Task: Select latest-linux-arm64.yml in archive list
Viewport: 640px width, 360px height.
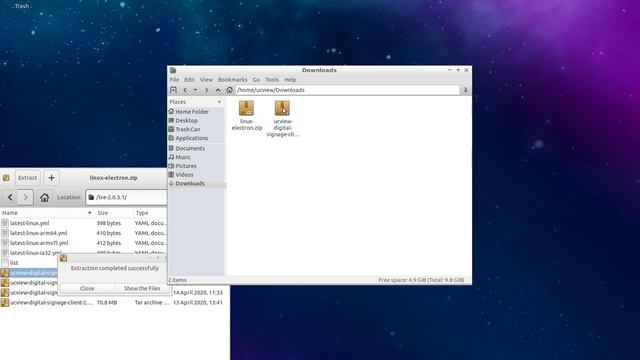Action: pos(38,233)
